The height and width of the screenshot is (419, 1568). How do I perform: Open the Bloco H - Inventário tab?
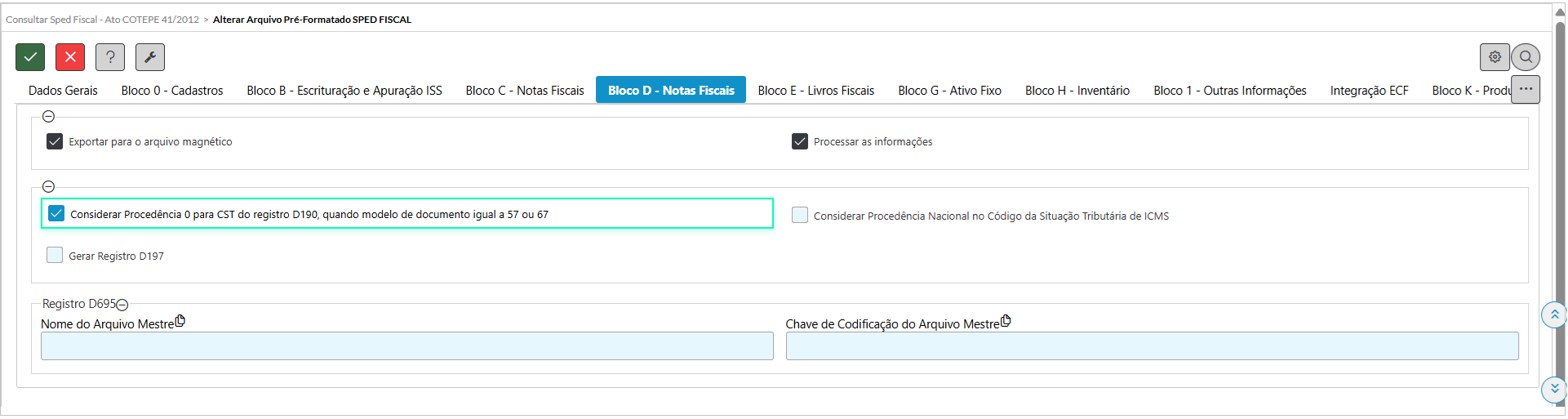coord(1077,91)
